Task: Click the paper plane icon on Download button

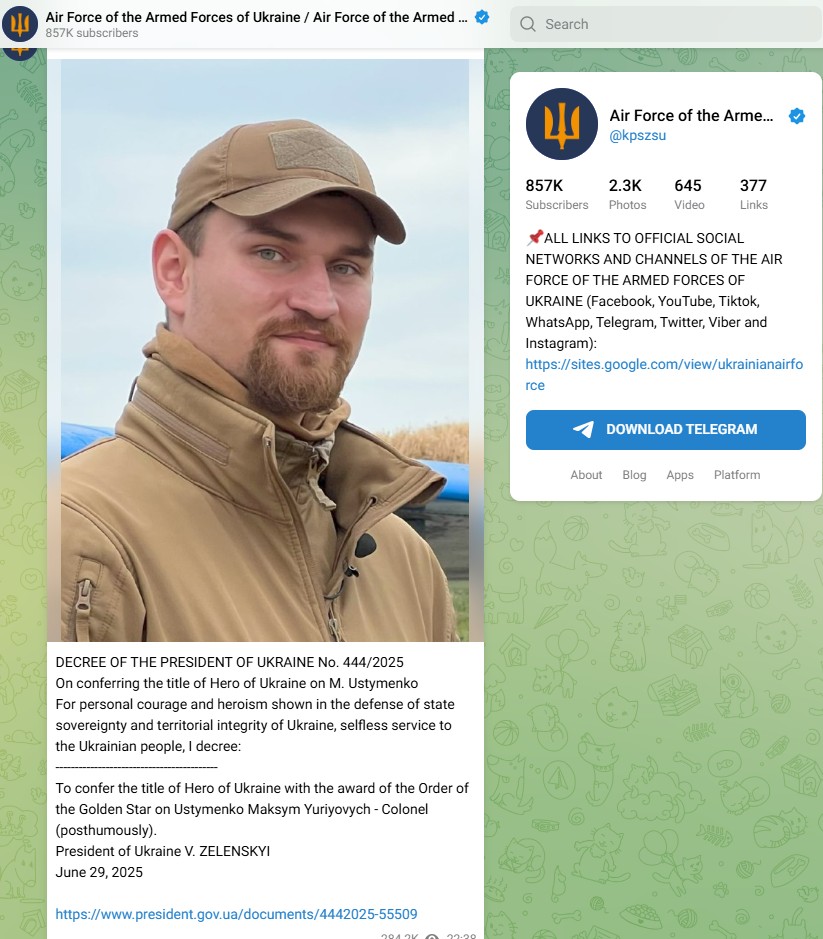Action: (583, 429)
